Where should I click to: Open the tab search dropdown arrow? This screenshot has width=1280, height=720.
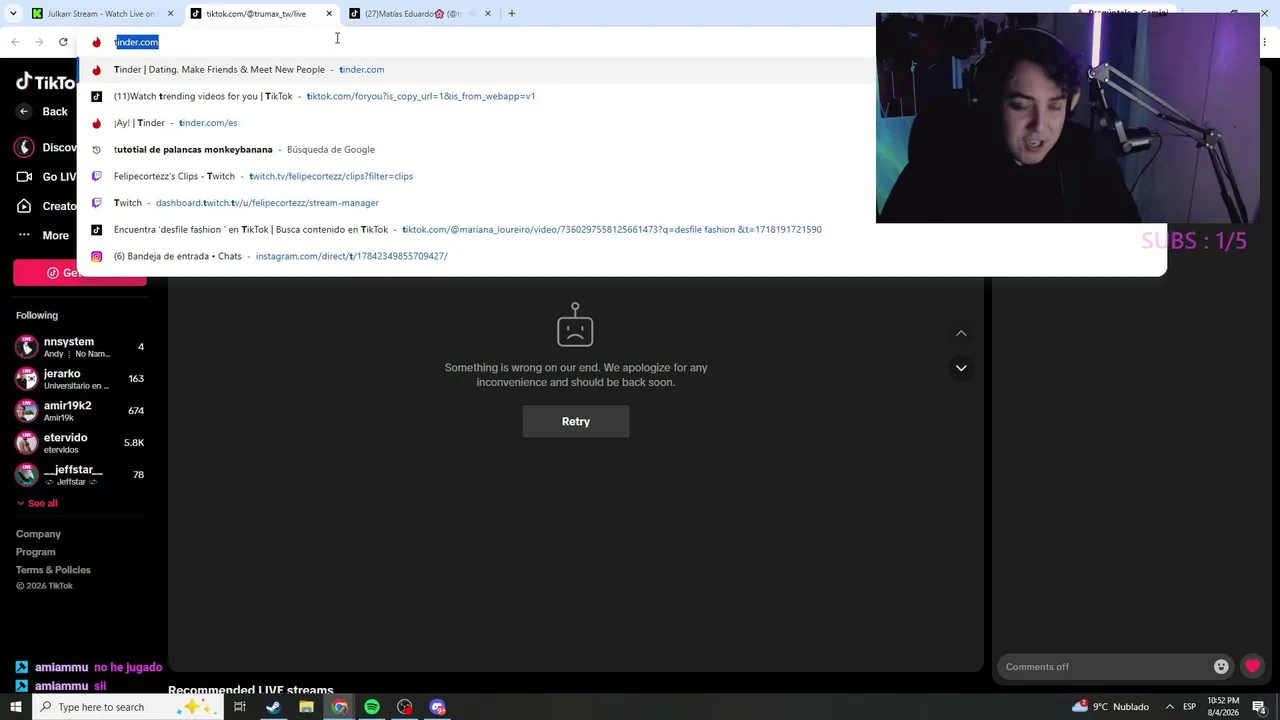click(x=13, y=14)
